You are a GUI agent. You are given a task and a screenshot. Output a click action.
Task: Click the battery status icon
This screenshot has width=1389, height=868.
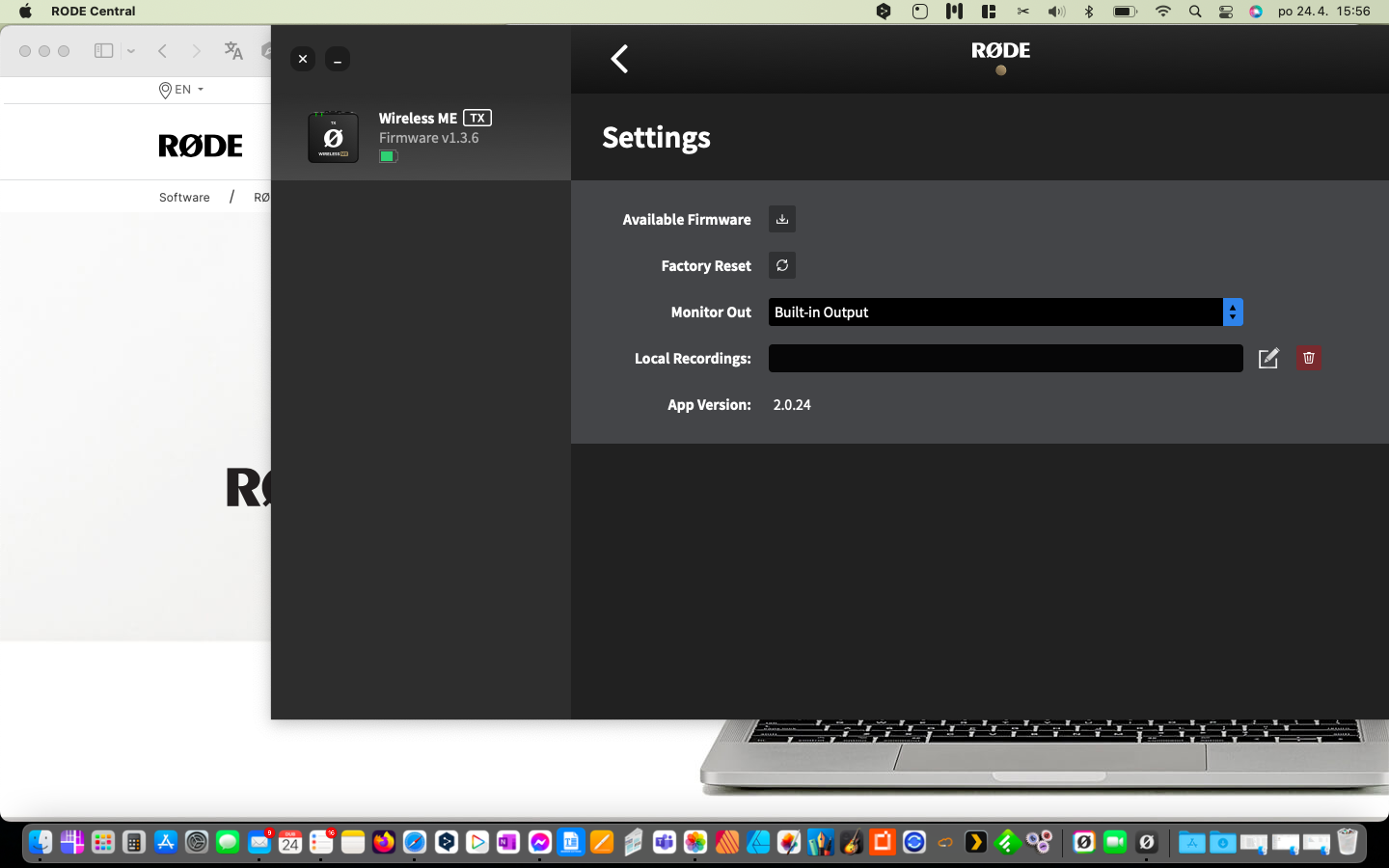(x=1125, y=12)
